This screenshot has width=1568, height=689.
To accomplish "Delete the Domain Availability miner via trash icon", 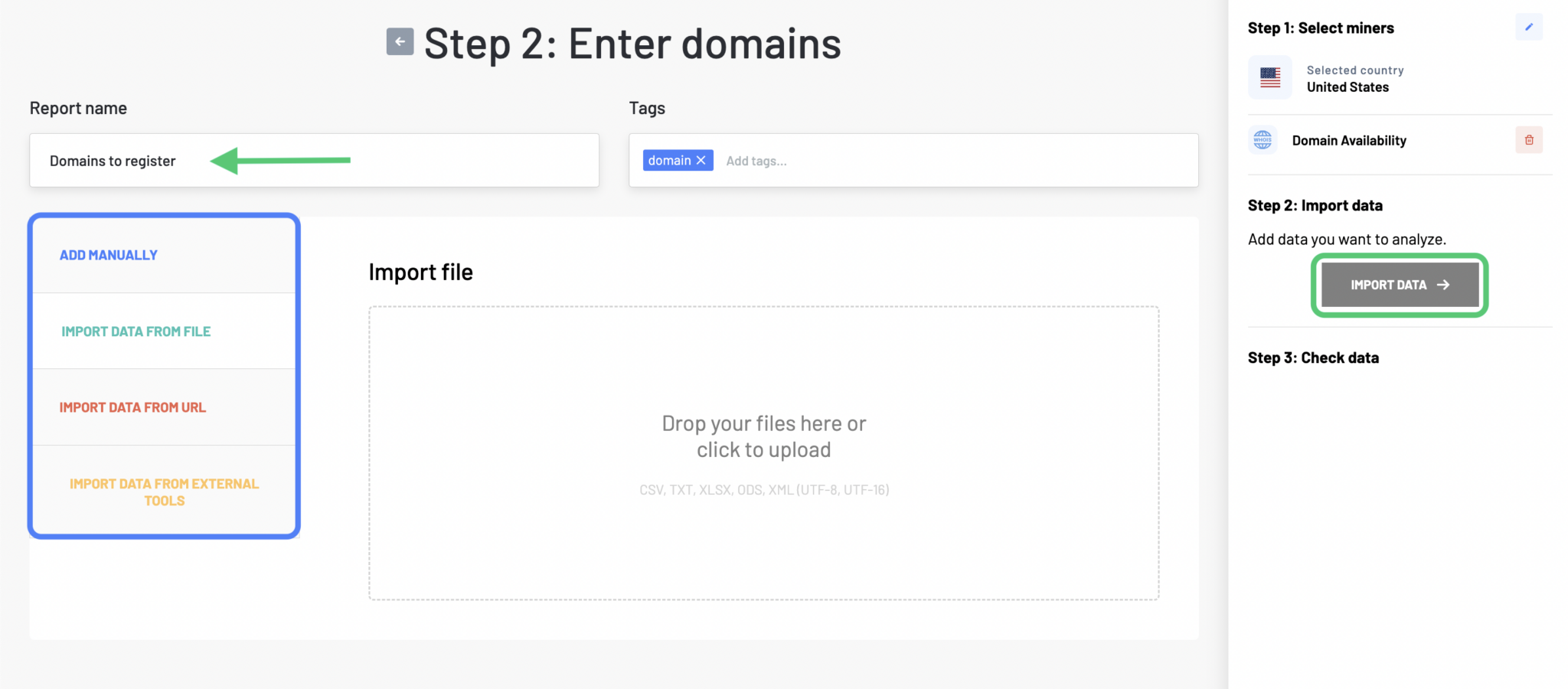I will pyautogui.click(x=1529, y=139).
